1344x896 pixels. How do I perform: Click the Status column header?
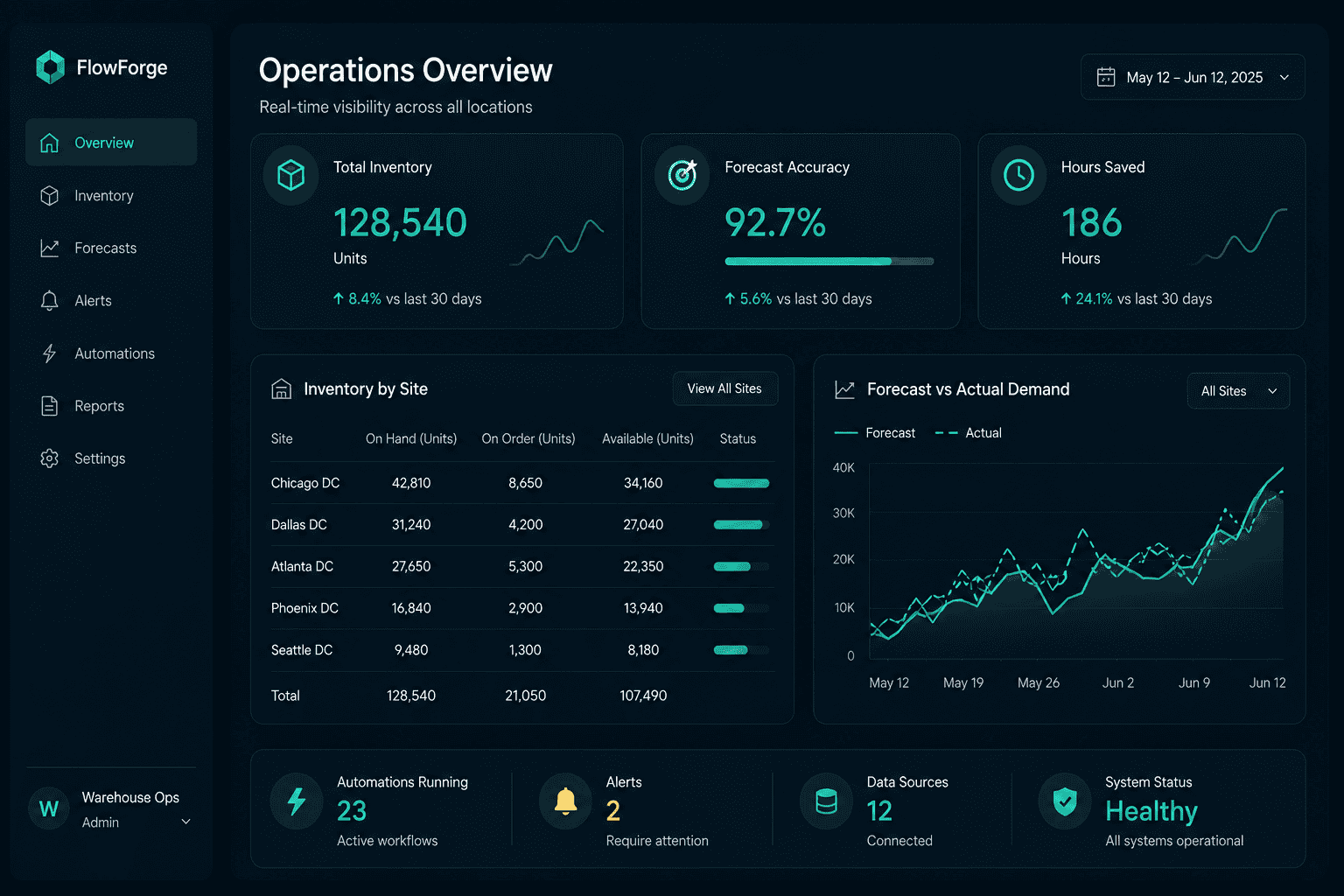738,438
